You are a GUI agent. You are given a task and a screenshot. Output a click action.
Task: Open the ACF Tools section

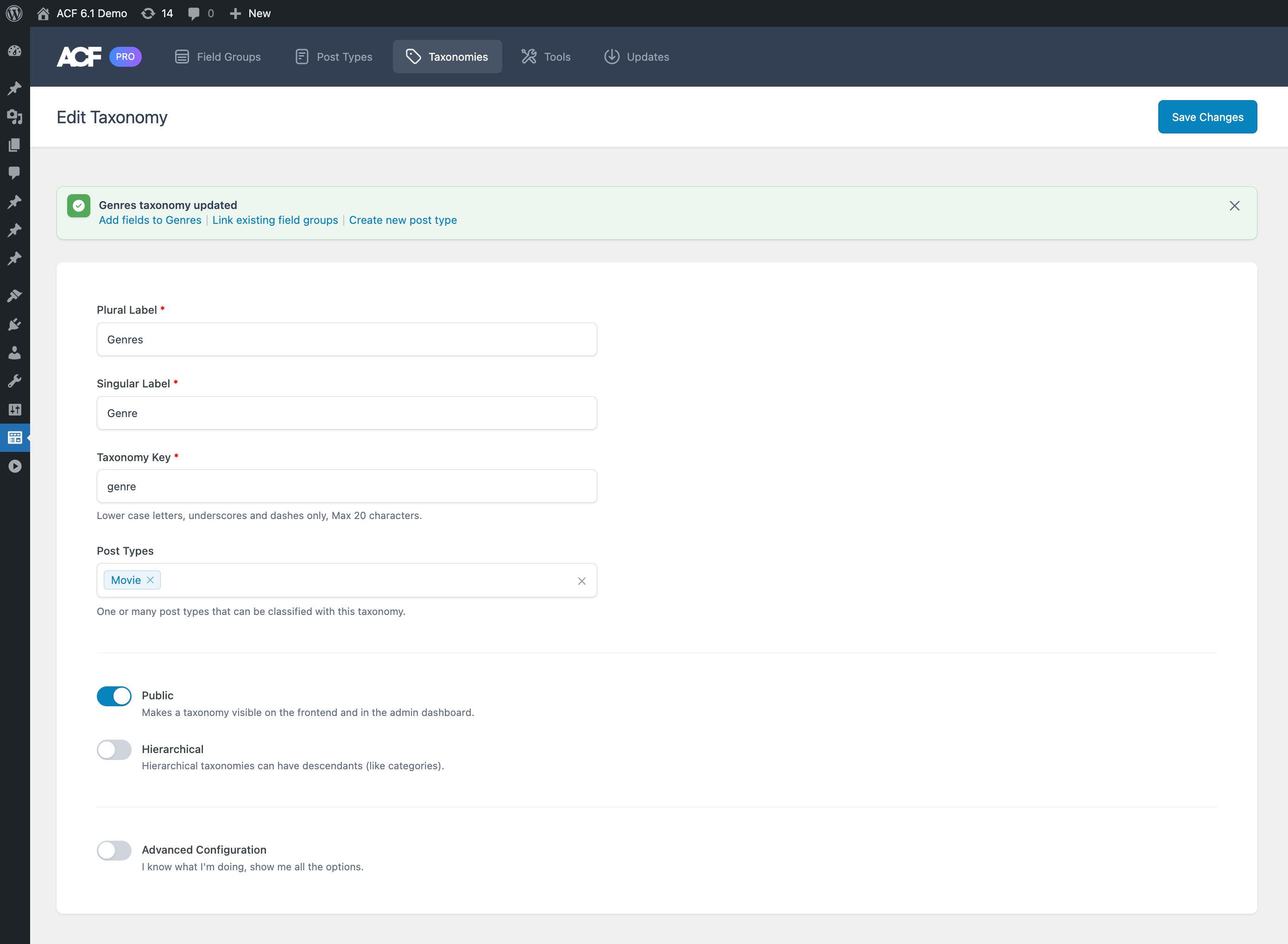pyautogui.click(x=545, y=57)
